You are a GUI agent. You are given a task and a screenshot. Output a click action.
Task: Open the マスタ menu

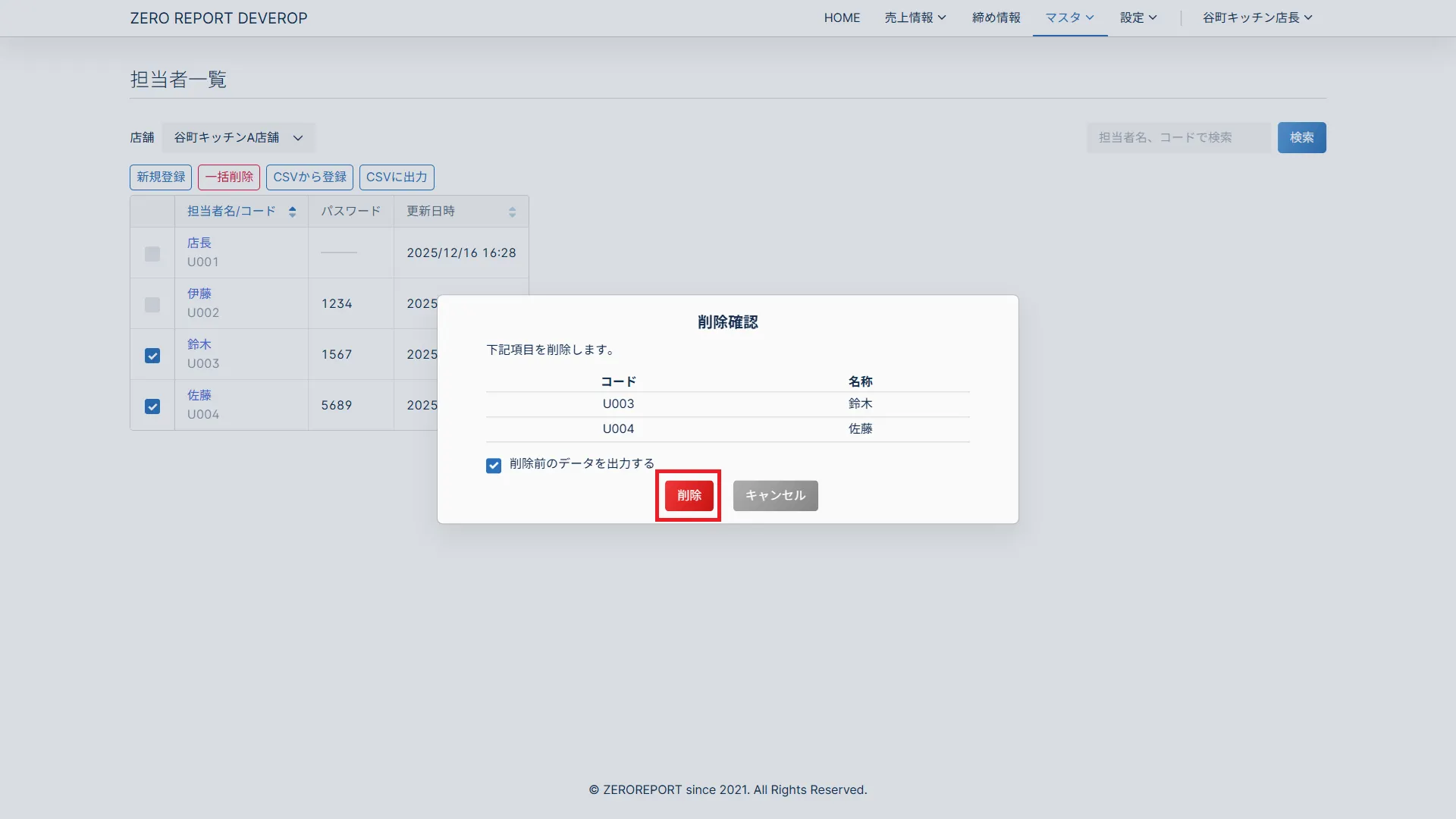pyautogui.click(x=1069, y=17)
